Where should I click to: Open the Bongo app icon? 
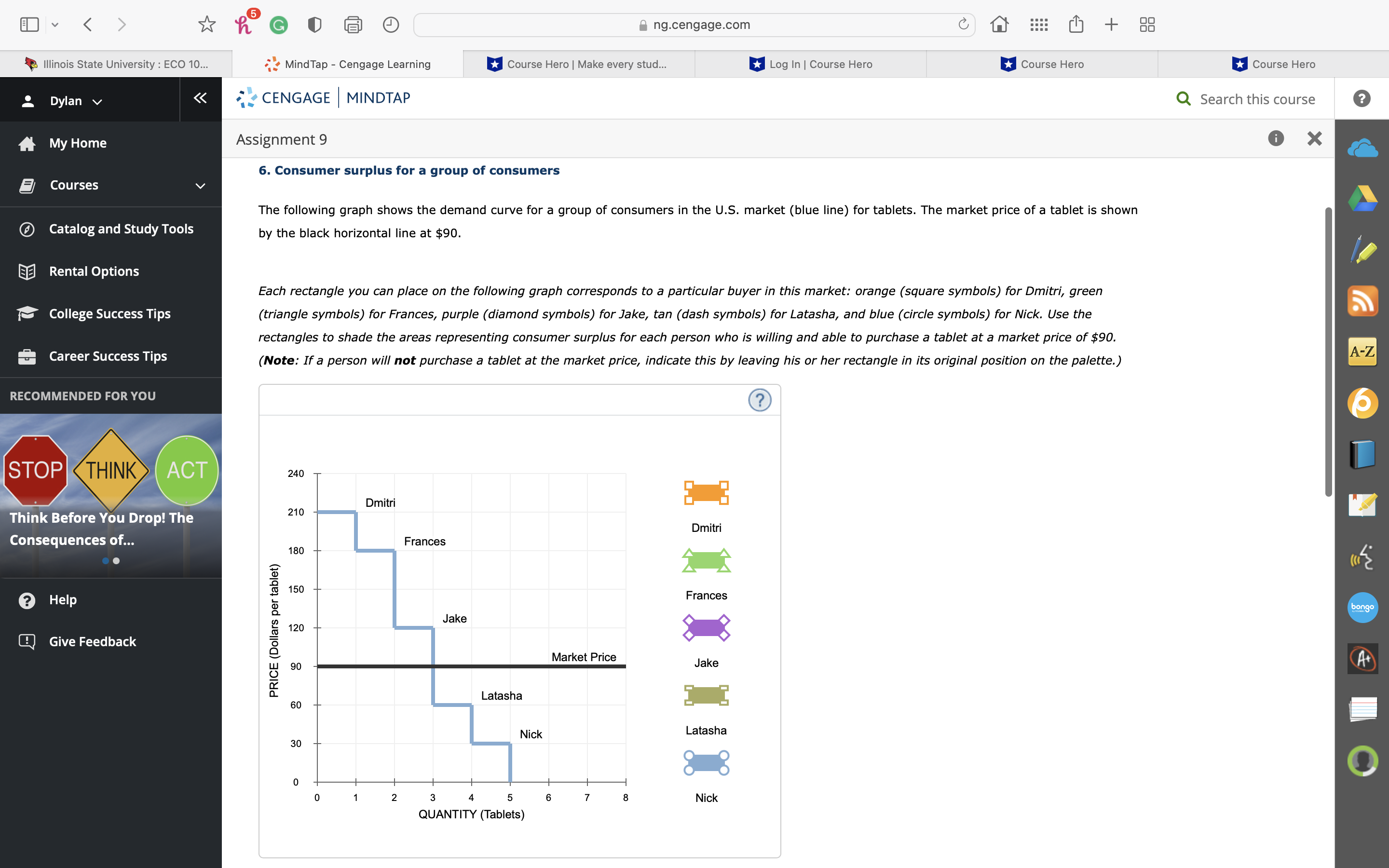tap(1362, 608)
